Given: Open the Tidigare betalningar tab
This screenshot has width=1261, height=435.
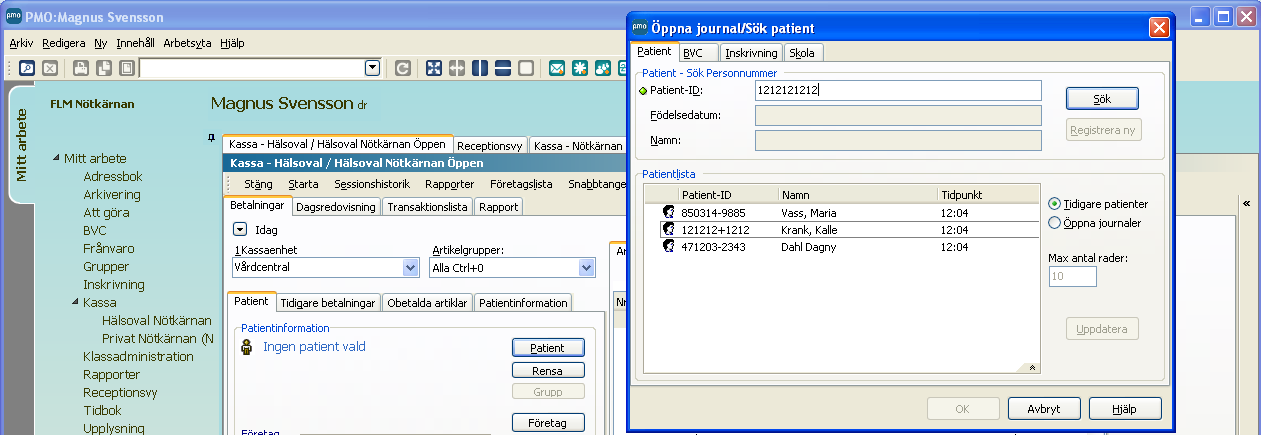Looking at the screenshot, I should [x=328, y=302].
